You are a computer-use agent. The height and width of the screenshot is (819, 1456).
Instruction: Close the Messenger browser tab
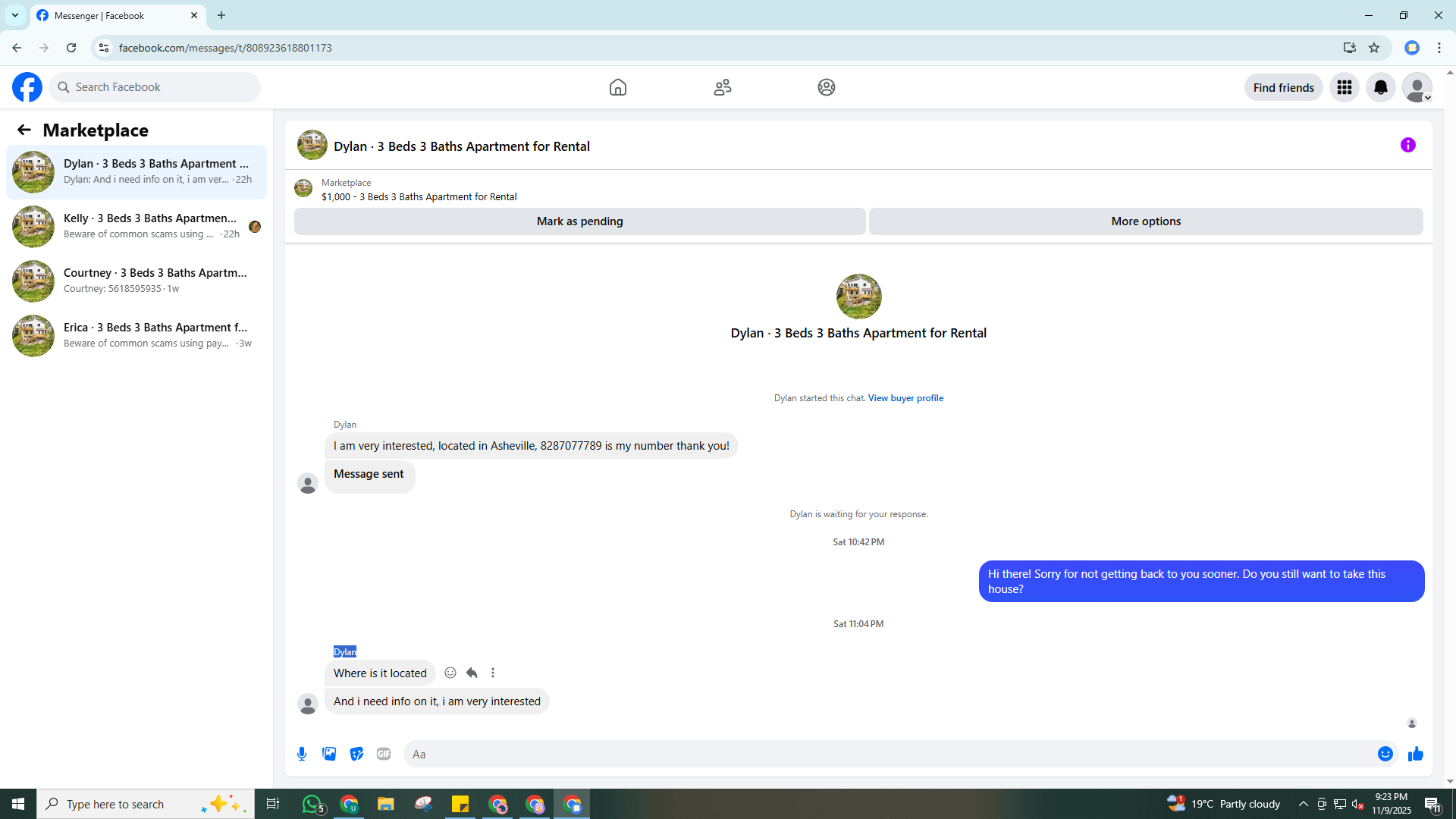coord(194,15)
